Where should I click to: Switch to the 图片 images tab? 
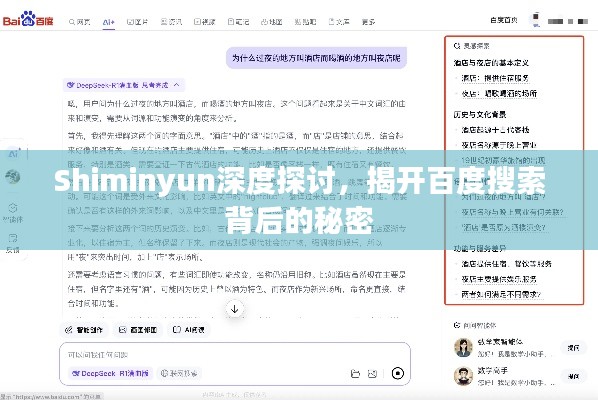pos(137,22)
